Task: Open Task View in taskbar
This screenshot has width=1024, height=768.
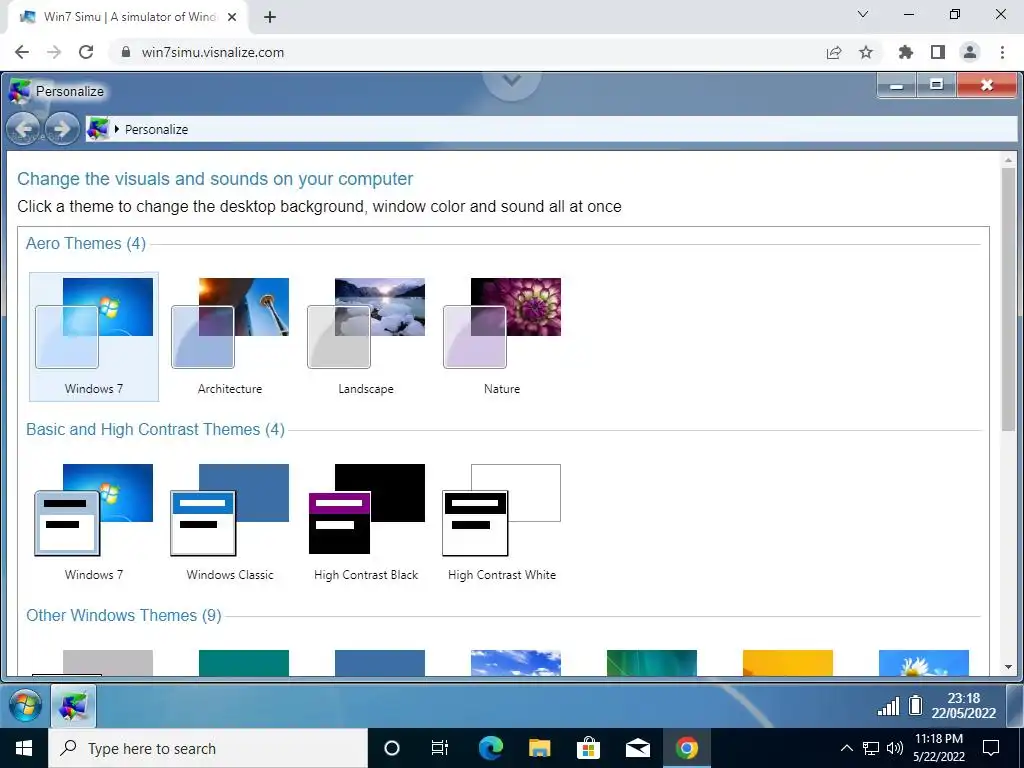Action: point(440,748)
